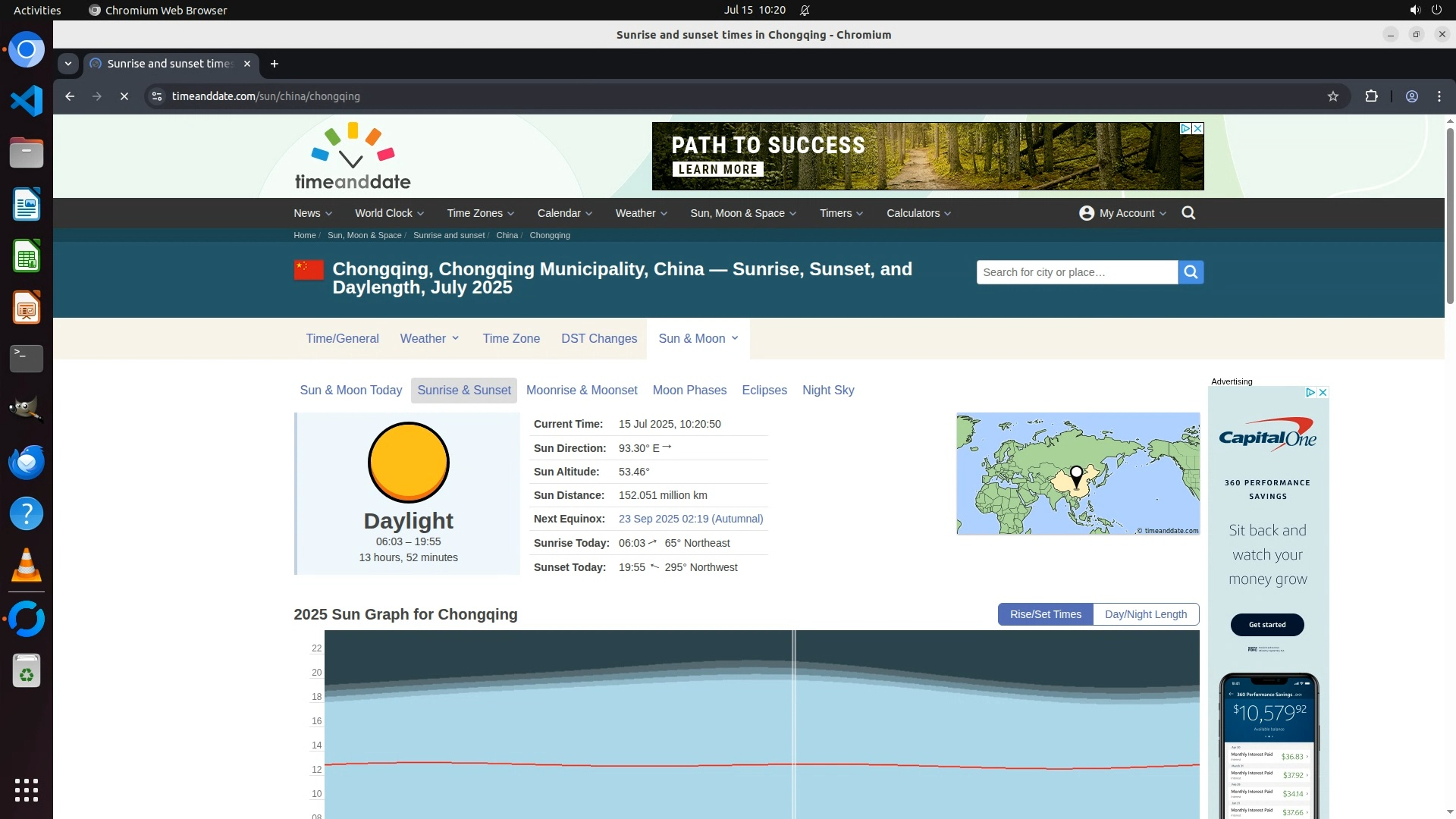
Task: Launch VLC media player from the dock
Action: [27, 566]
